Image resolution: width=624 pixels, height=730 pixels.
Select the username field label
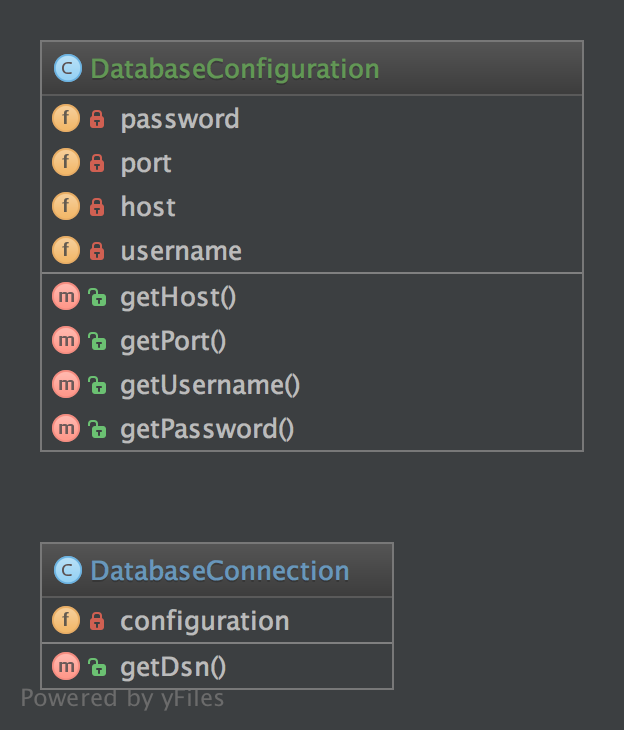pos(181,251)
